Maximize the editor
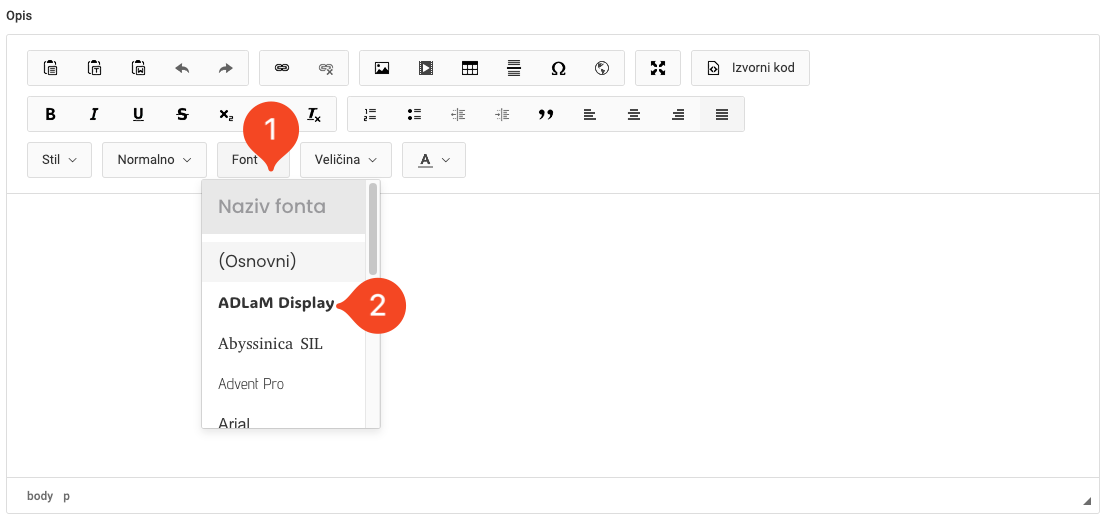 pyautogui.click(x=658, y=68)
